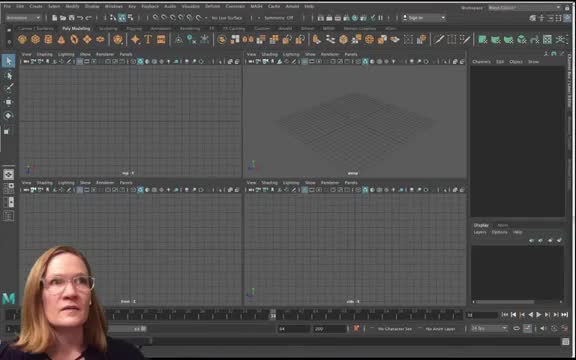Toggle Snap to Curves magnet icon

tap(164, 18)
